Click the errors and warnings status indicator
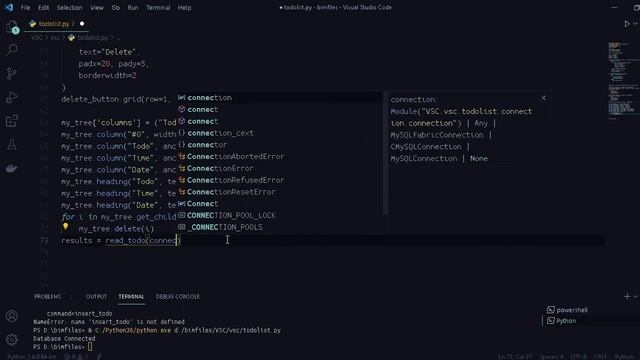 pyautogui.click(x=76, y=356)
